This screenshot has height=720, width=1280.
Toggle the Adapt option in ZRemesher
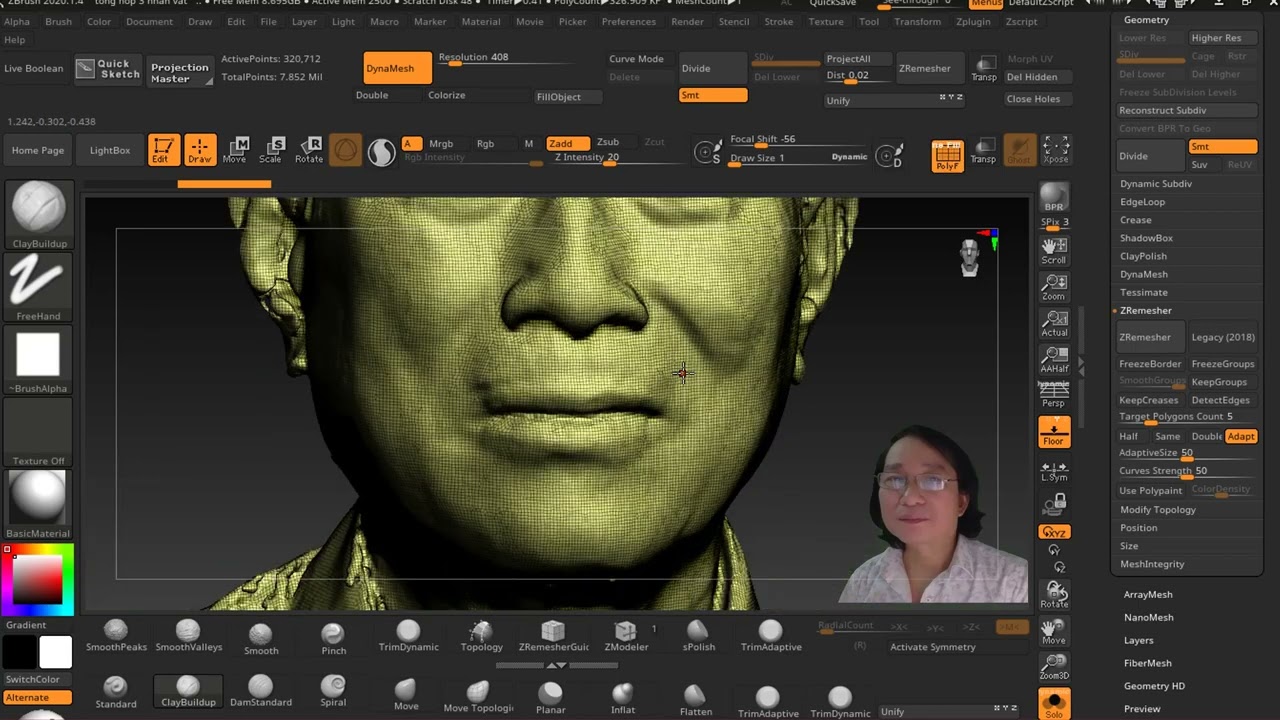(1241, 436)
